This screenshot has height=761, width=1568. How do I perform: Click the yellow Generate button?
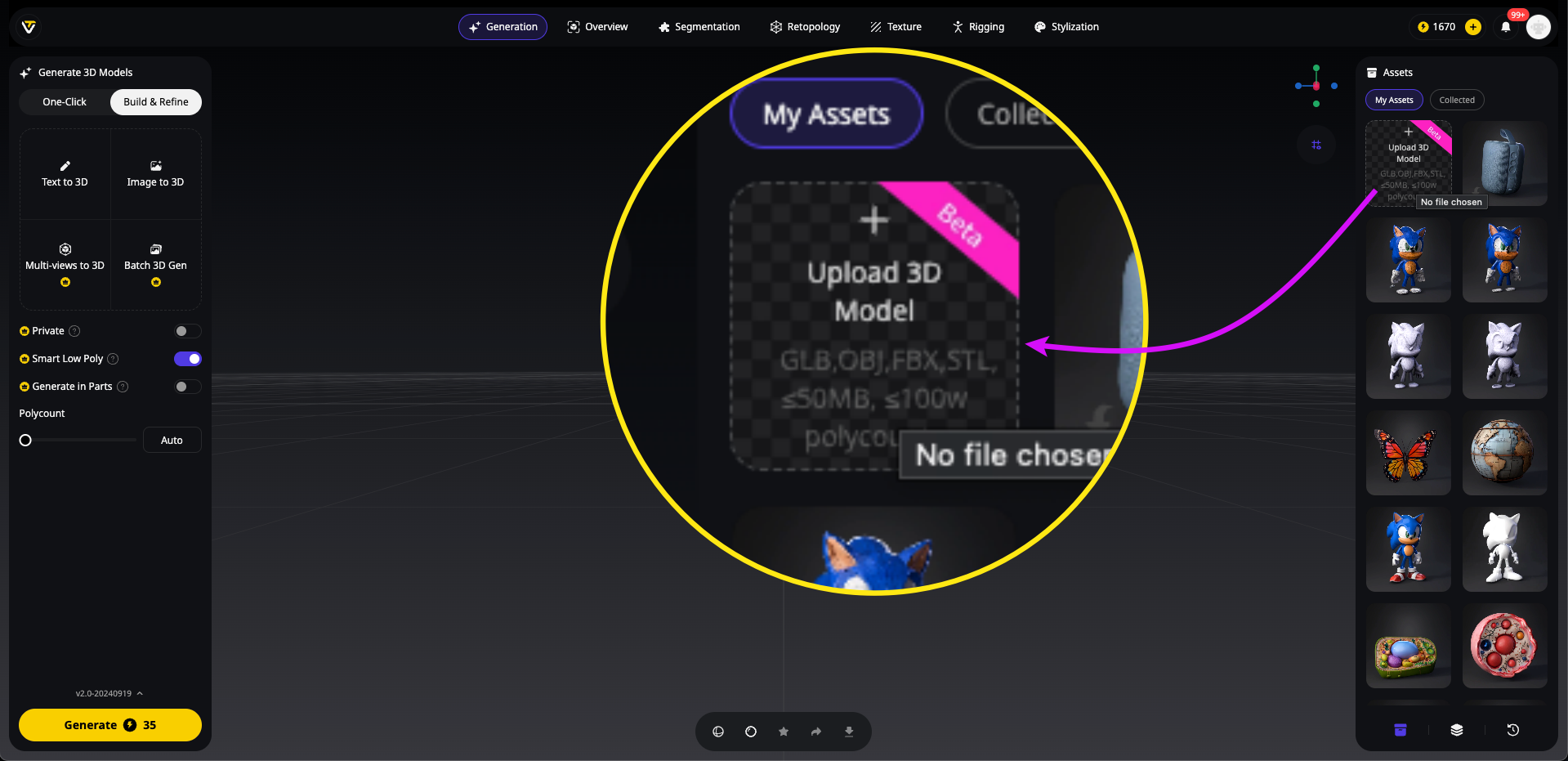[110, 725]
